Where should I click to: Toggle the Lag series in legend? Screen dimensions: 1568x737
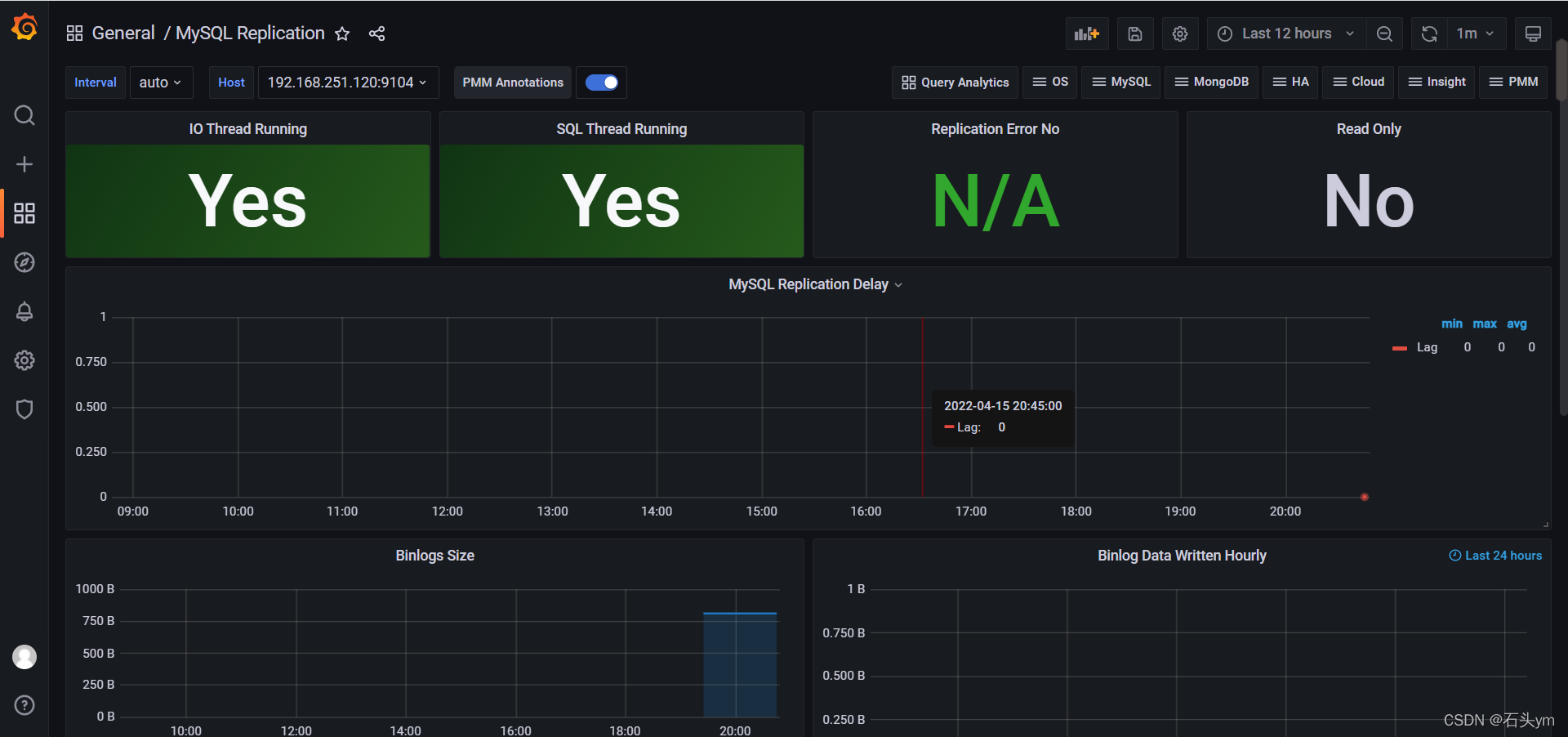click(x=1427, y=347)
